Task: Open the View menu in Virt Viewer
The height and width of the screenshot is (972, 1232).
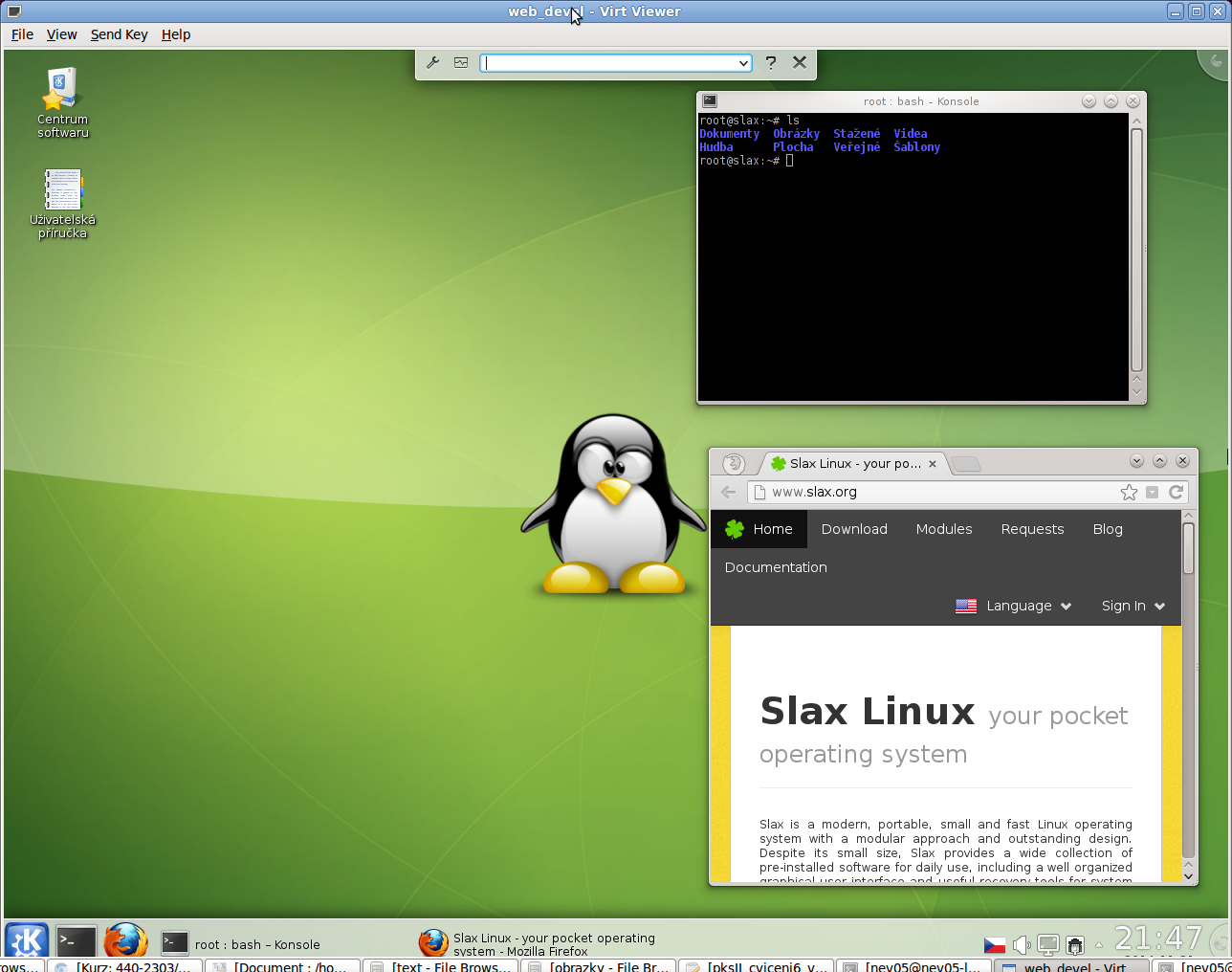Action: point(61,34)
